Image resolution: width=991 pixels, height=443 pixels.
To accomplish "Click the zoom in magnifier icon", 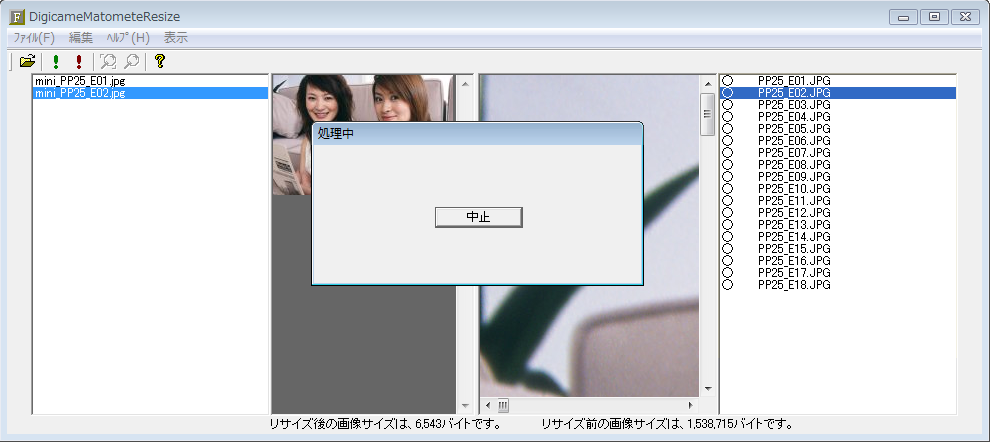I will click(109, 61).
